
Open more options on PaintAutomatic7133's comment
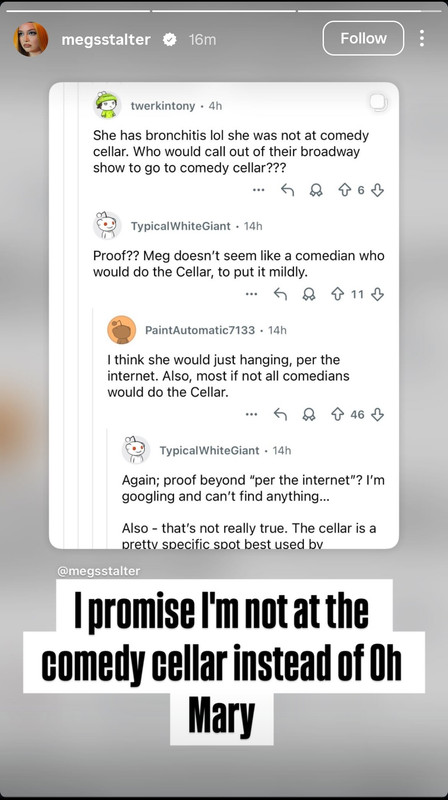(252, 414)
